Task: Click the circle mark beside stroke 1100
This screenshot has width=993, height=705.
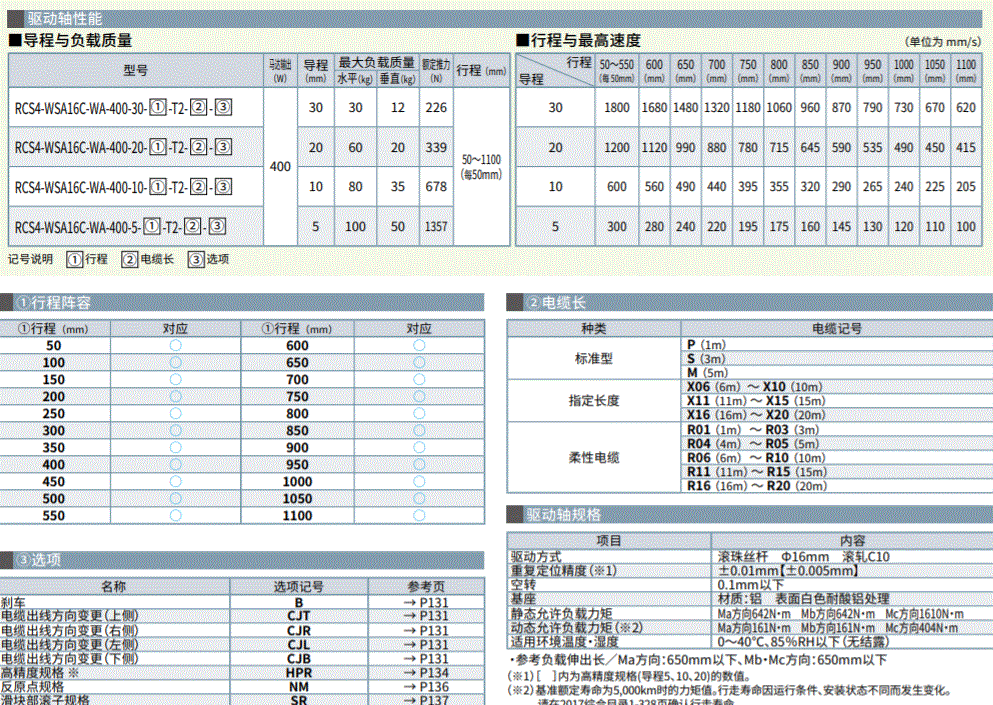Action: (x=419, y=516)
